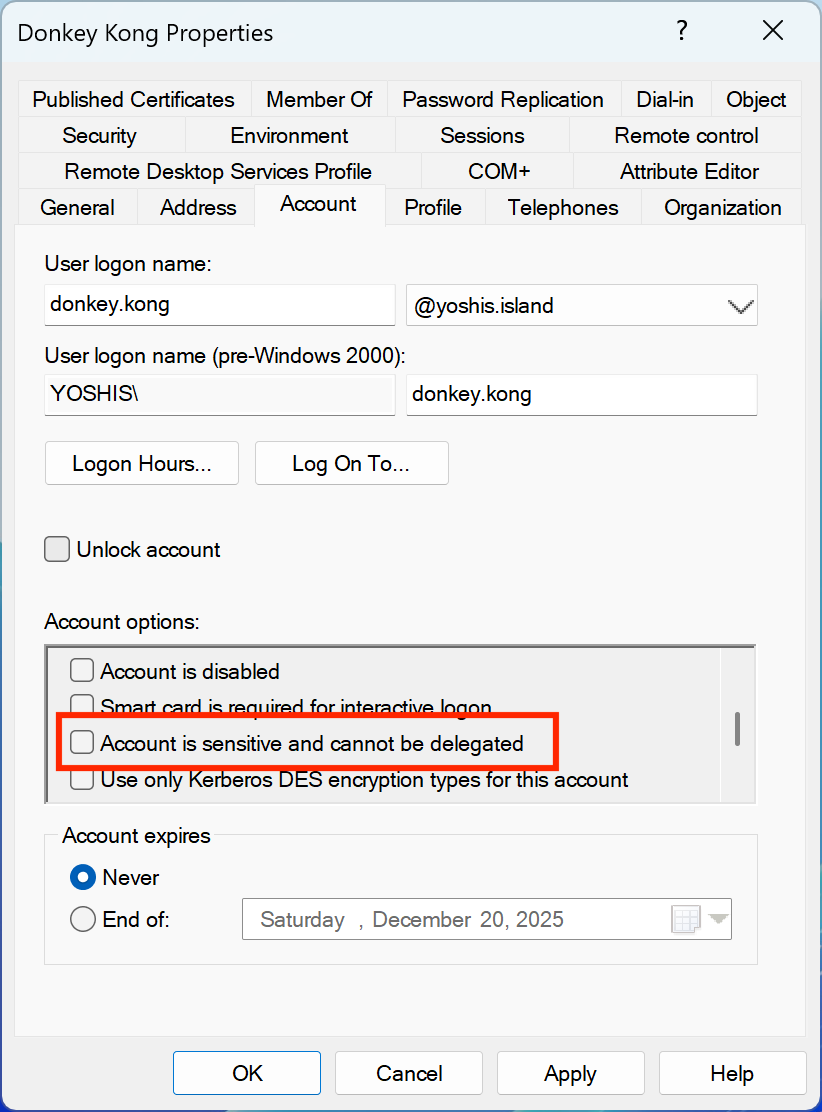Toggle Account is sensitive and cannot be delegated
The width and height of the screenshot is (822, 1112).
82,743
